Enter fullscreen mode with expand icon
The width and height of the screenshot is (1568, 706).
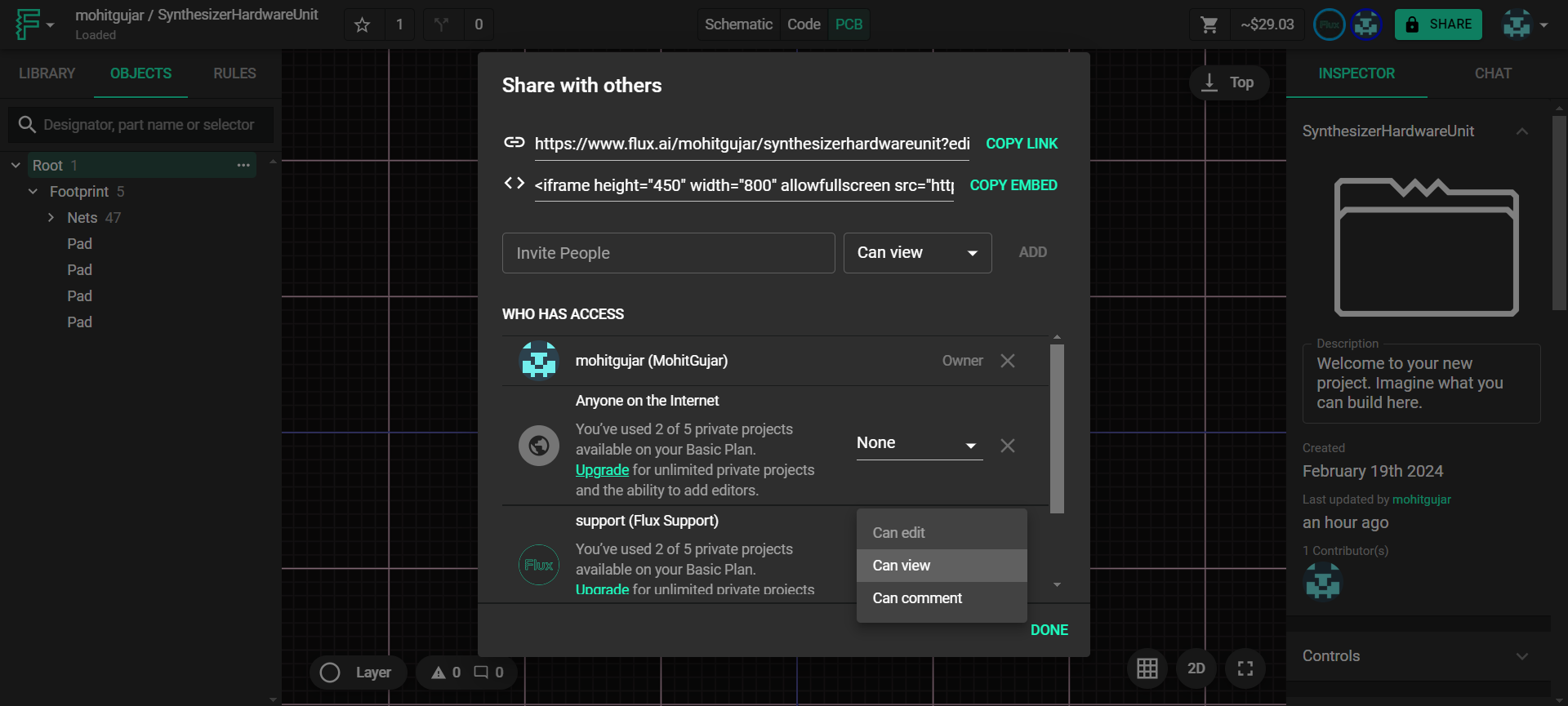click(1245, 668)
